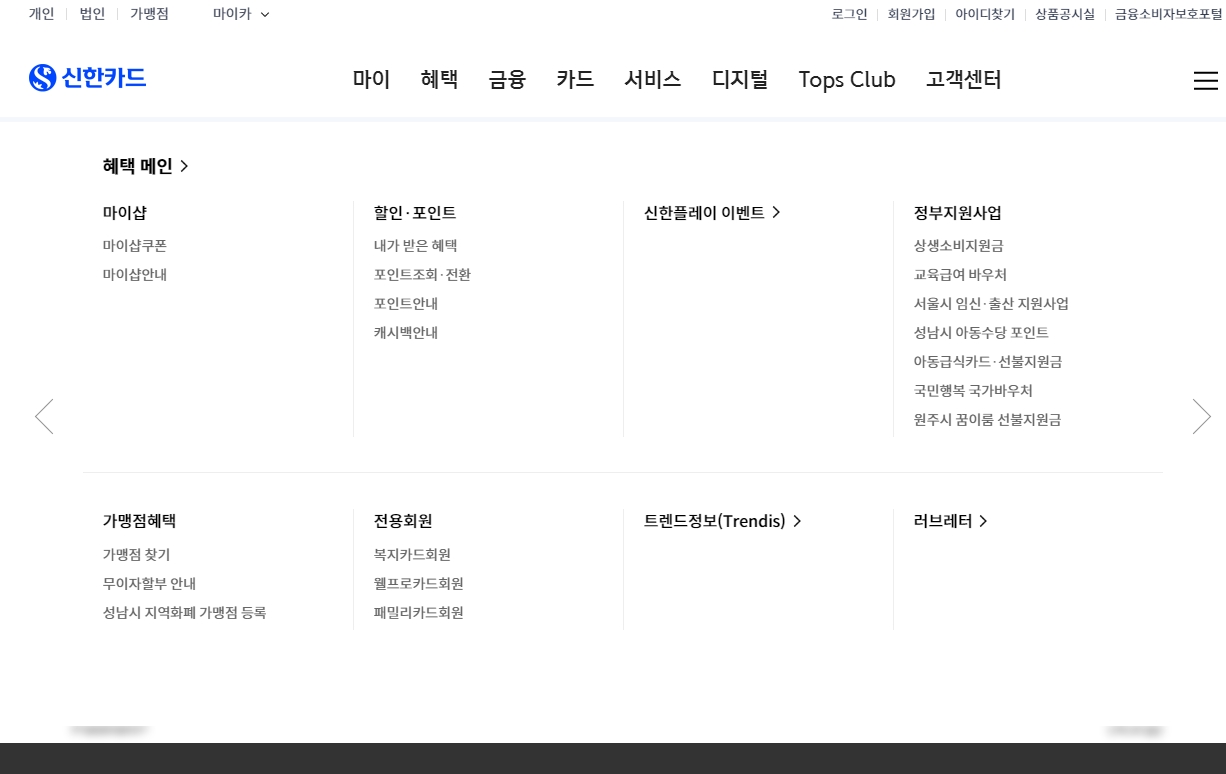
Task: Click the 로그인 link
Action: (x=850, y=14)
